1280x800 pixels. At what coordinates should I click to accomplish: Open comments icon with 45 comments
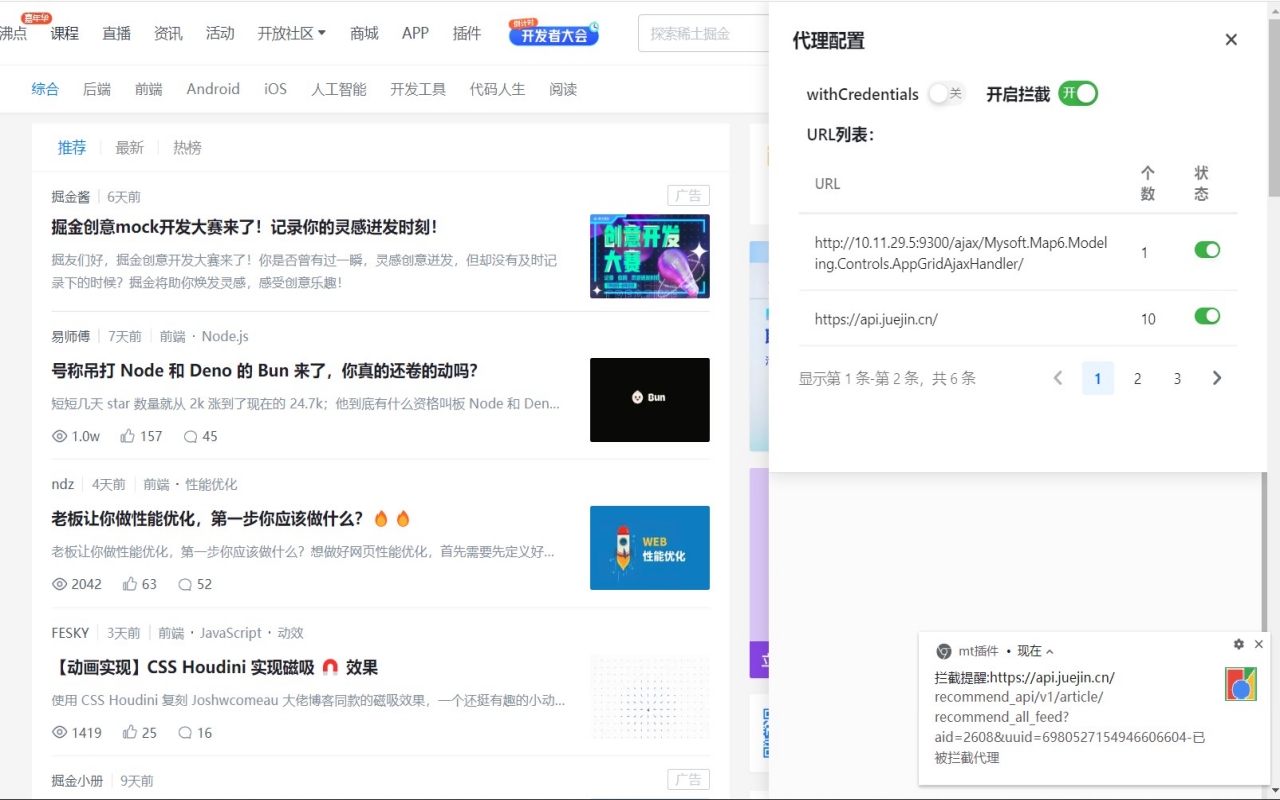(190, 436)
